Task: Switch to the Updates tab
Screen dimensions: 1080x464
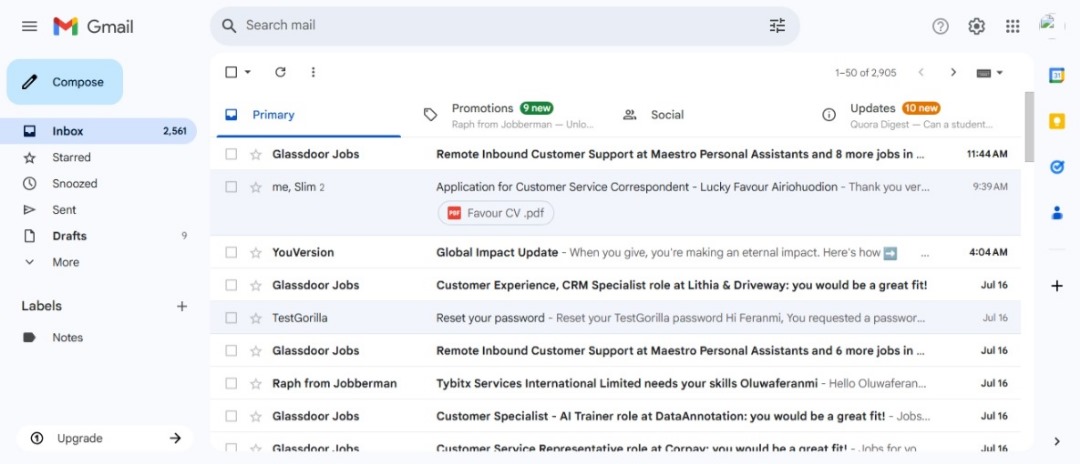Action: [914, 115]
